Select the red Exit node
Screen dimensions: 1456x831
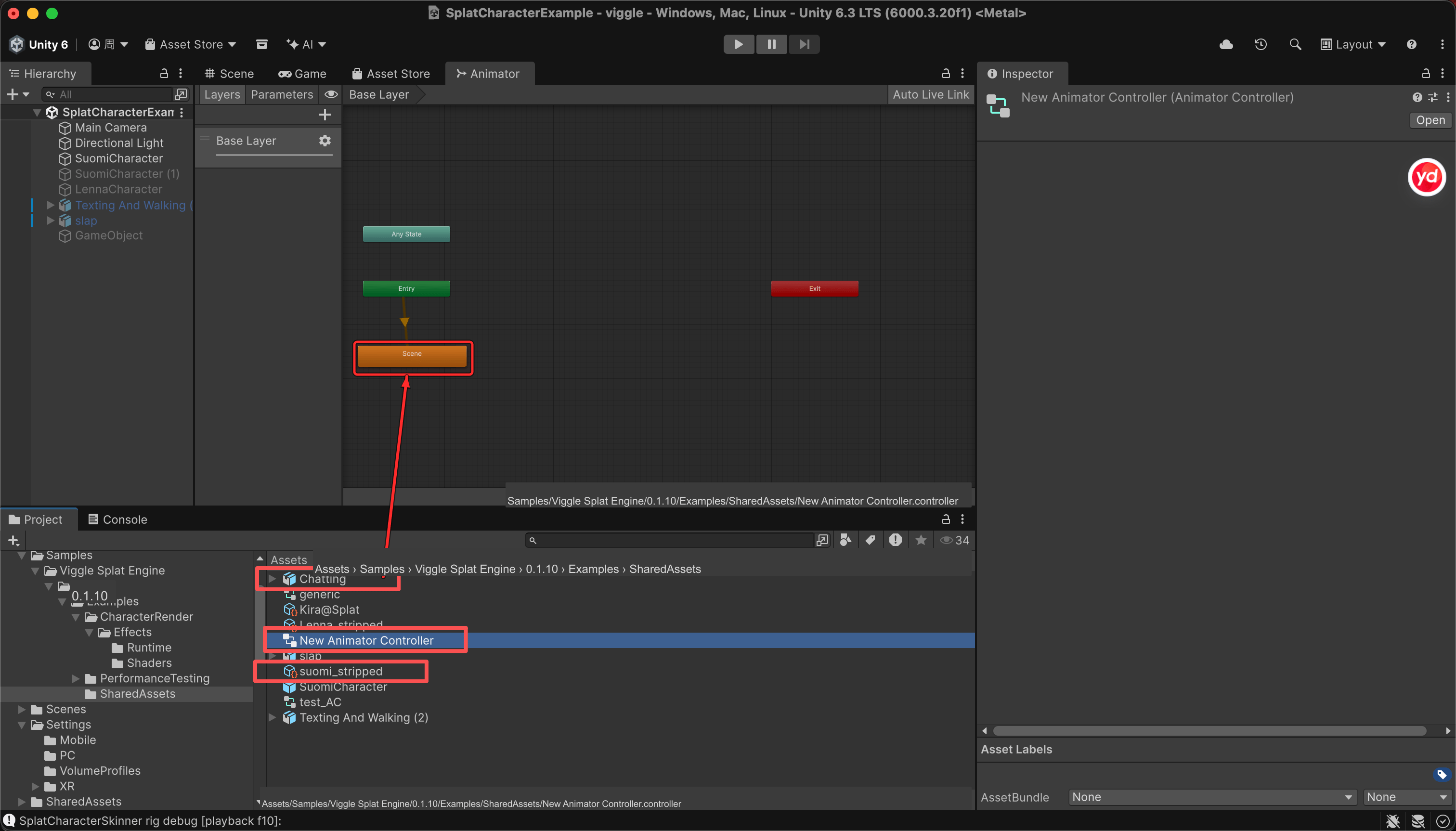815,288
